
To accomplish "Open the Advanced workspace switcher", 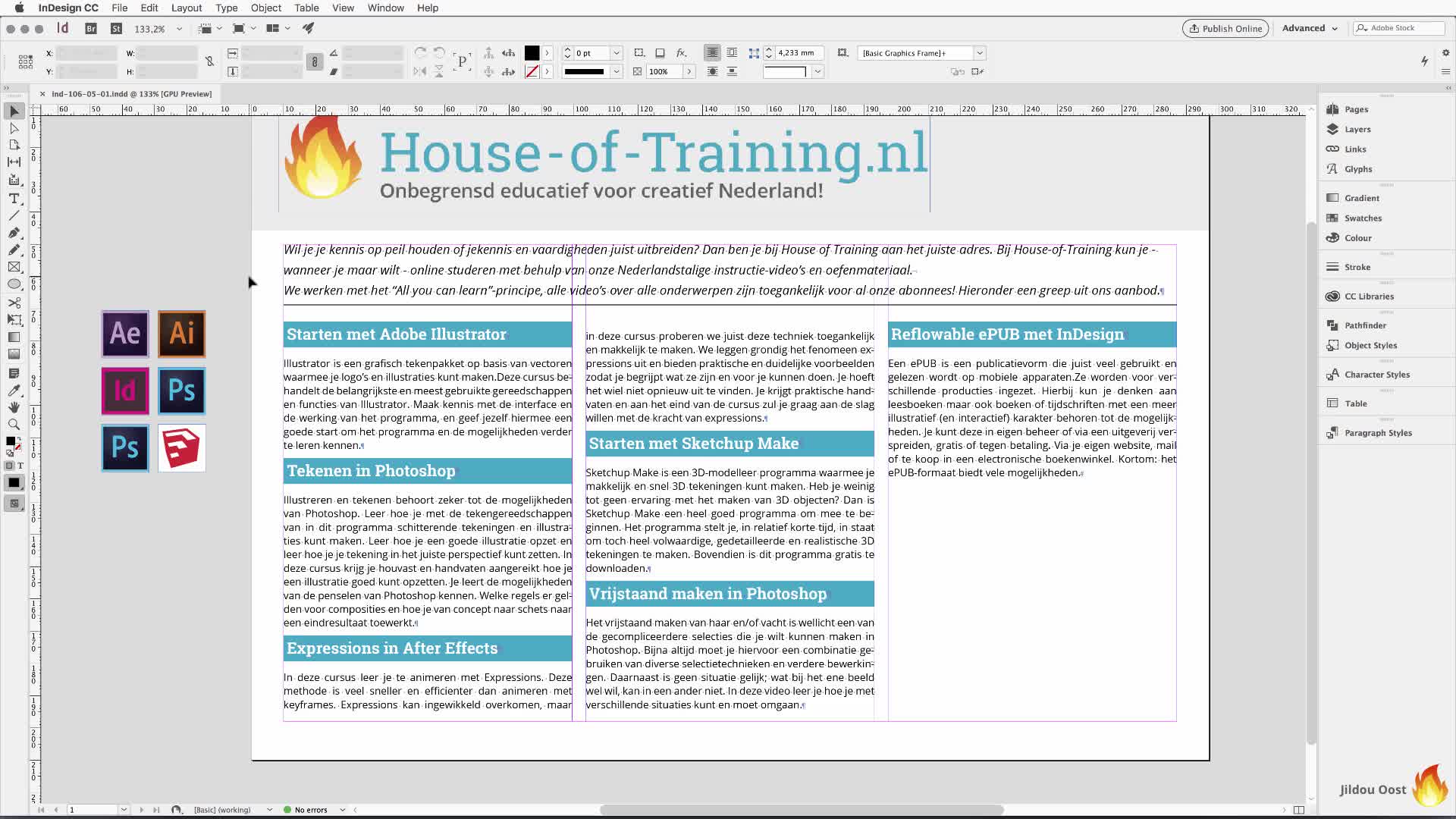I will 1310,29.
